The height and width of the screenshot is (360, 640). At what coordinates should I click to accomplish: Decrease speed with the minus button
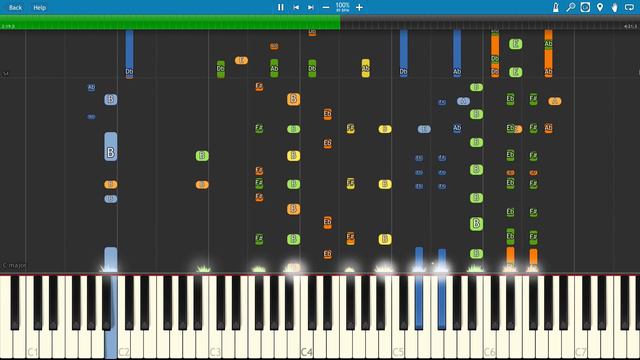[326, 7]
